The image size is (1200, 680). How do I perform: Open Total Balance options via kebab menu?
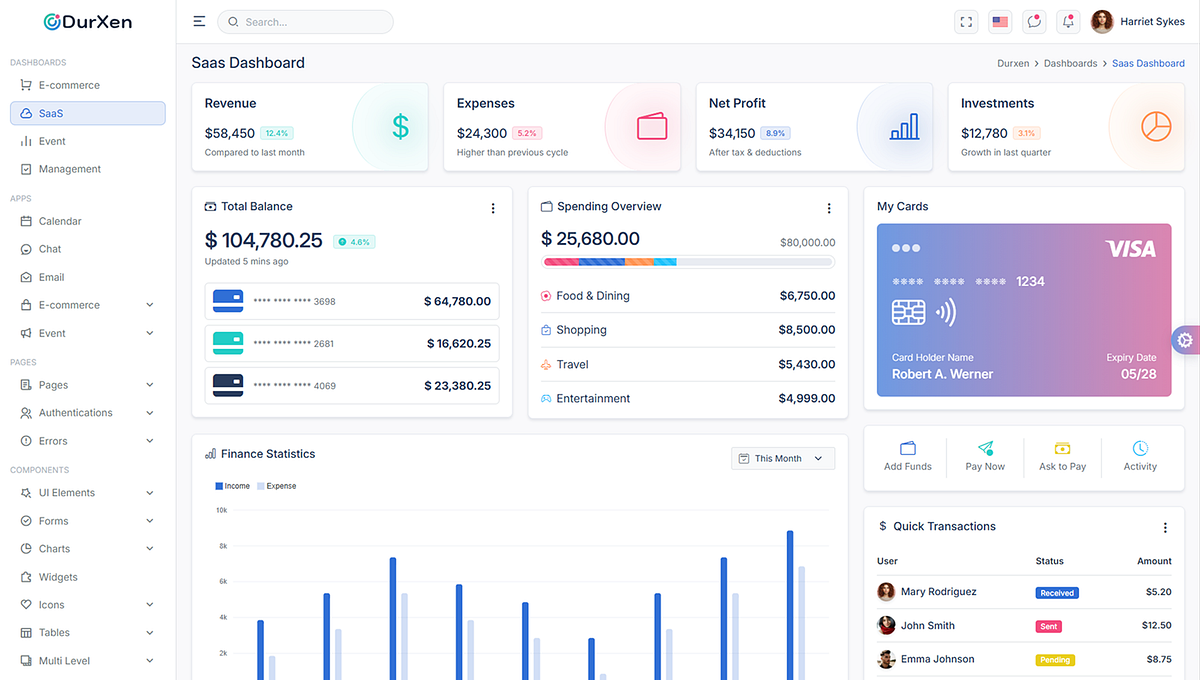pos(492,208)
